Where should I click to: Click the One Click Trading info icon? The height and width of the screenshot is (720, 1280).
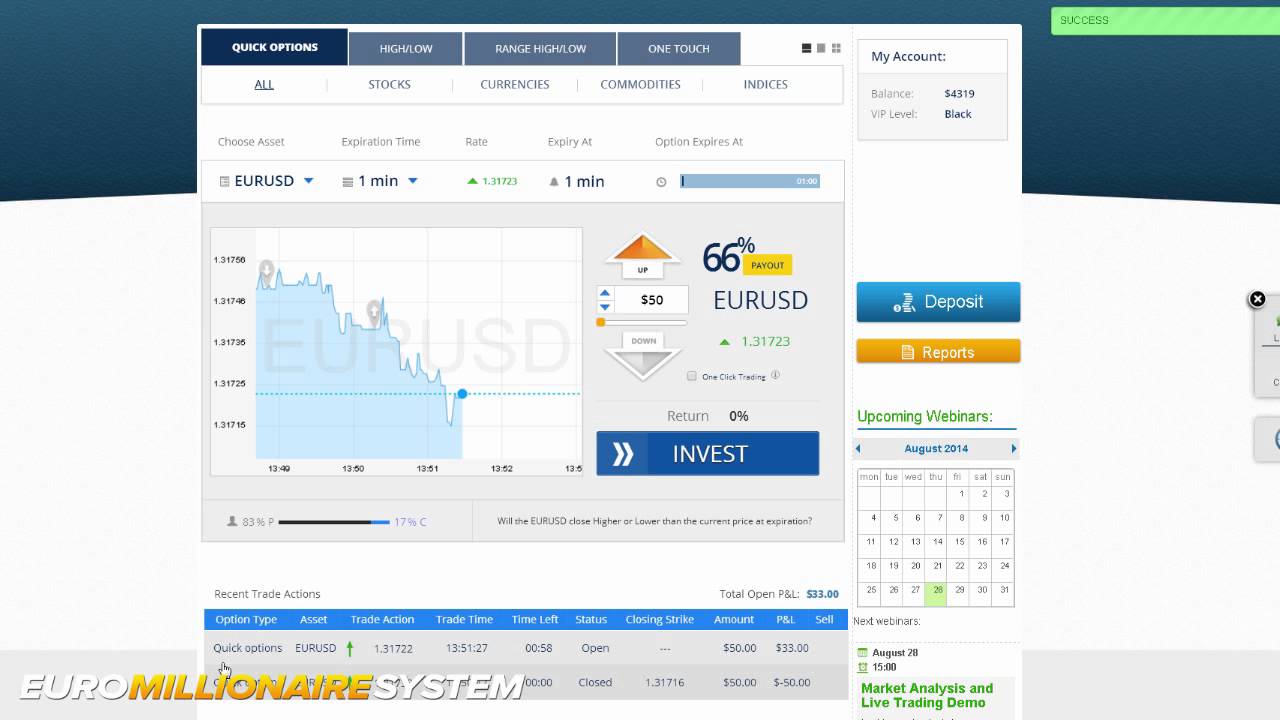(775, 376)
